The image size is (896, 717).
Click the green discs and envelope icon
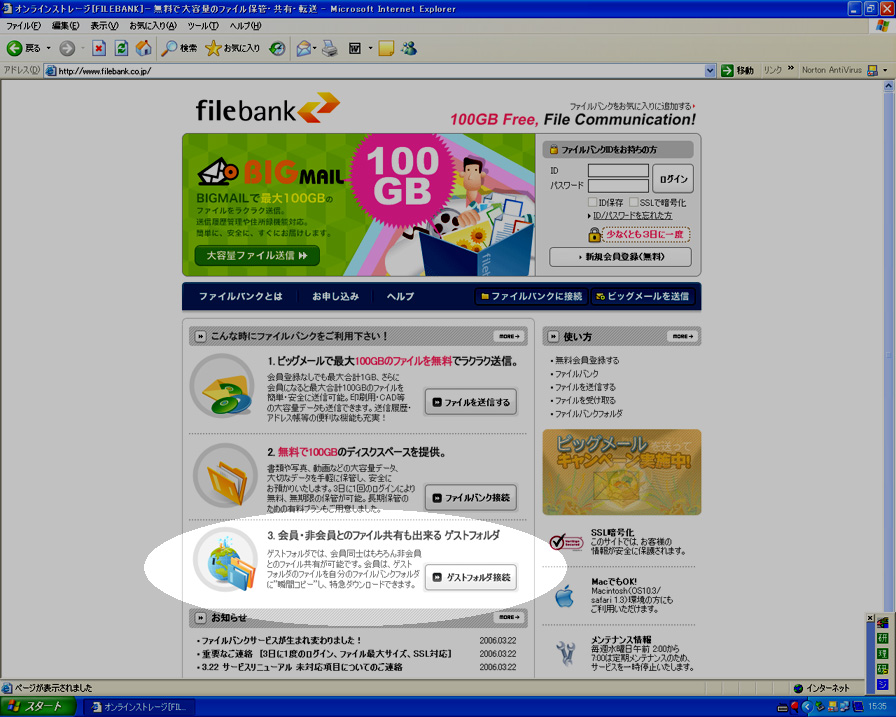pyautogui.click(x=223, y=386)
